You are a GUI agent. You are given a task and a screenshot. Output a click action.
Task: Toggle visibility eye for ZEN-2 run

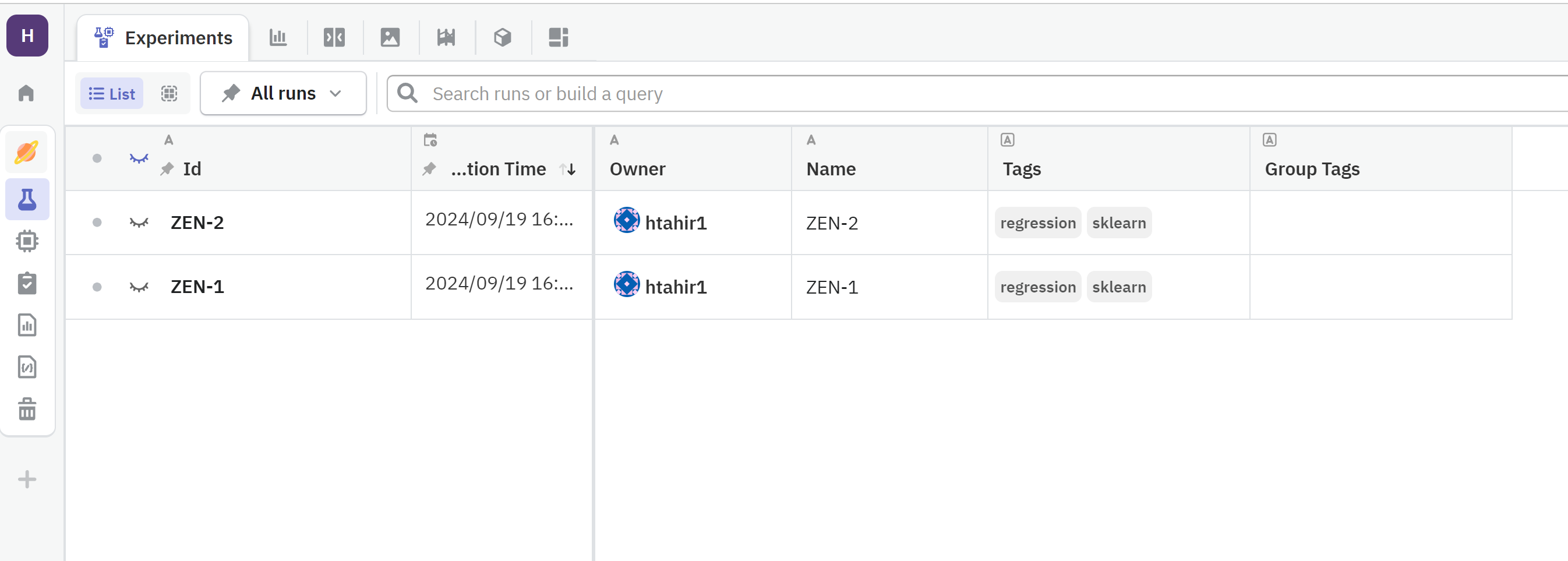139,223
